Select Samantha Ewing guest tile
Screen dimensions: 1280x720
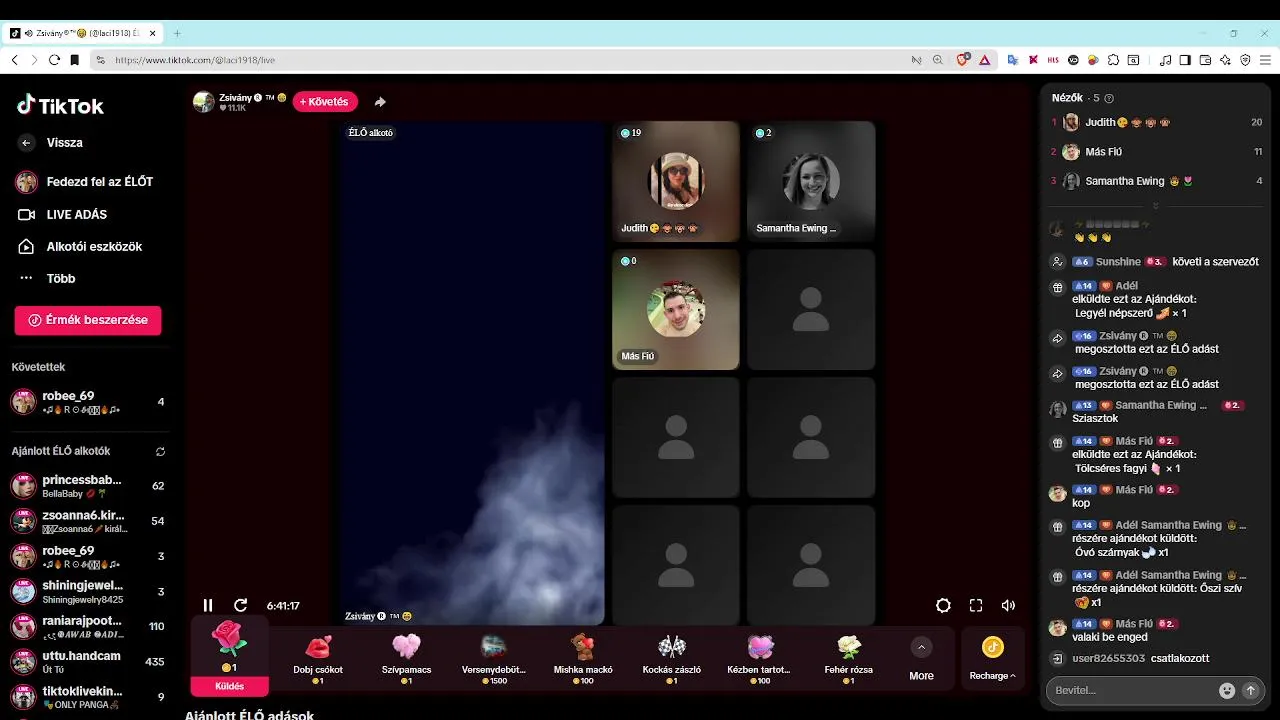811,181
